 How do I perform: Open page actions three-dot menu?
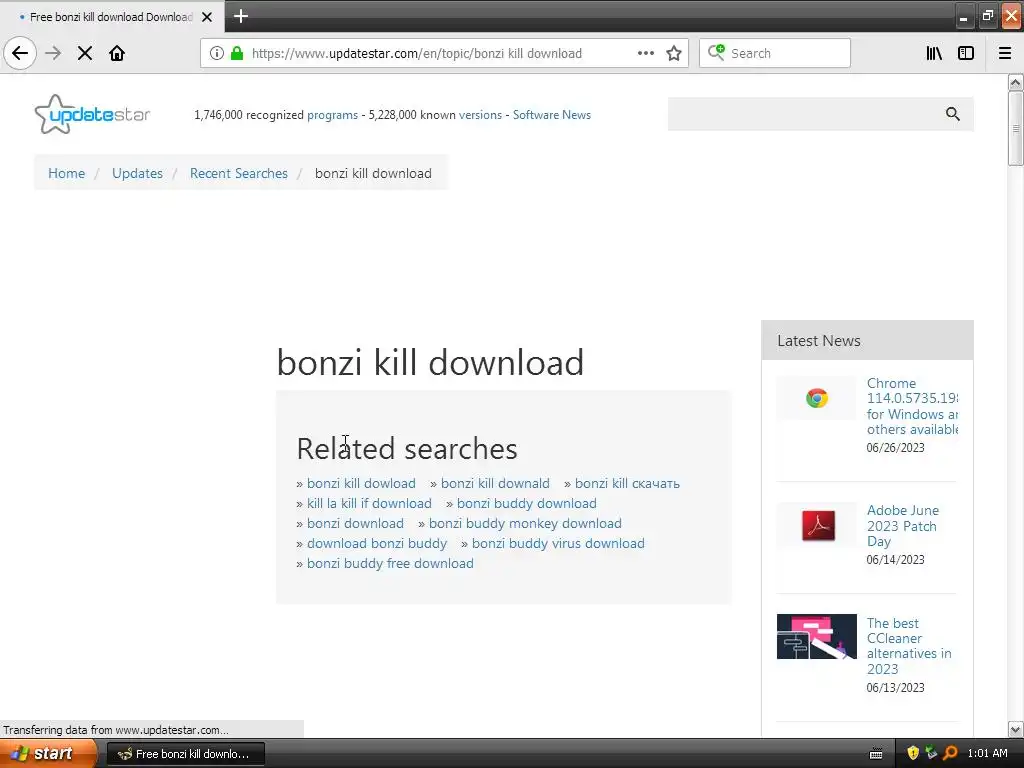coord(646,53)
